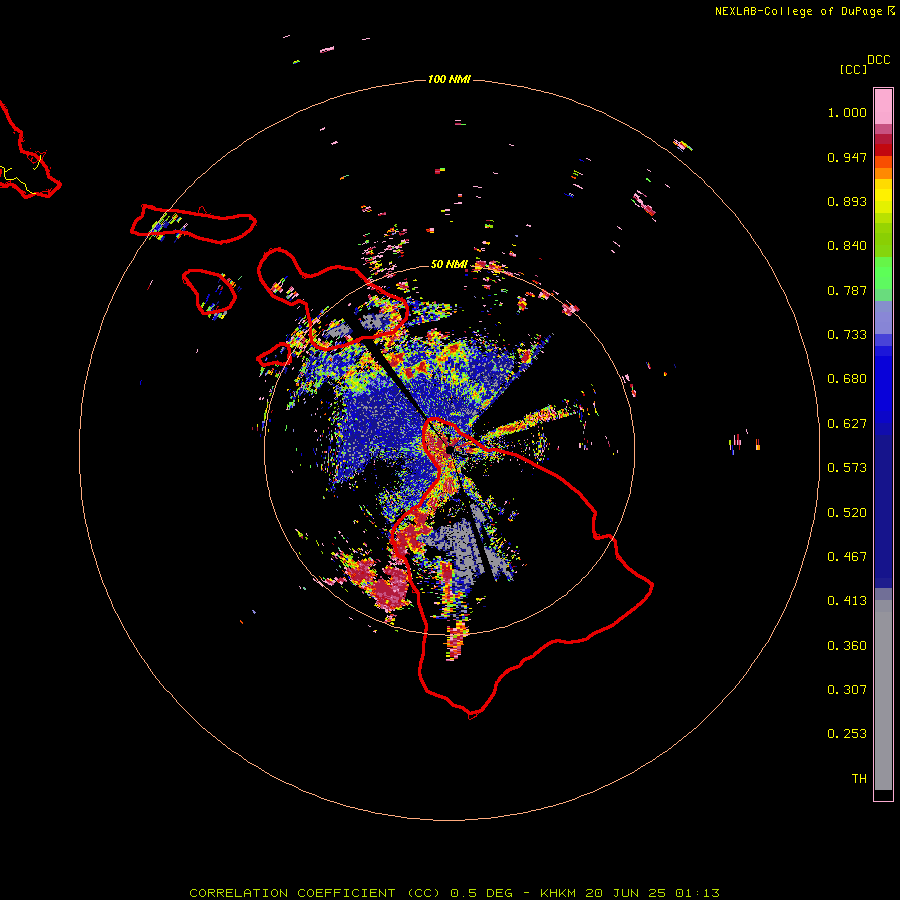Click the 100 NMI range ring label
The width and height of the screenshot is (900, 900).
[449, 79]
